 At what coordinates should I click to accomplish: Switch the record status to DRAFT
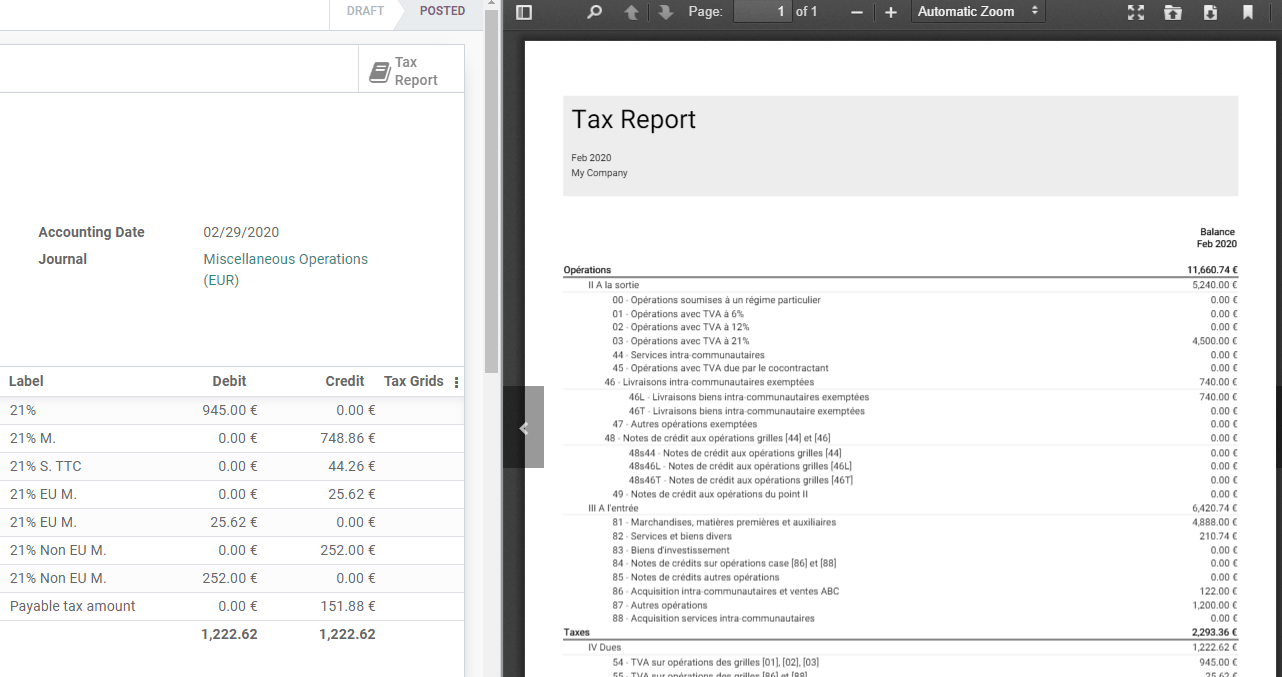(363, 11)
